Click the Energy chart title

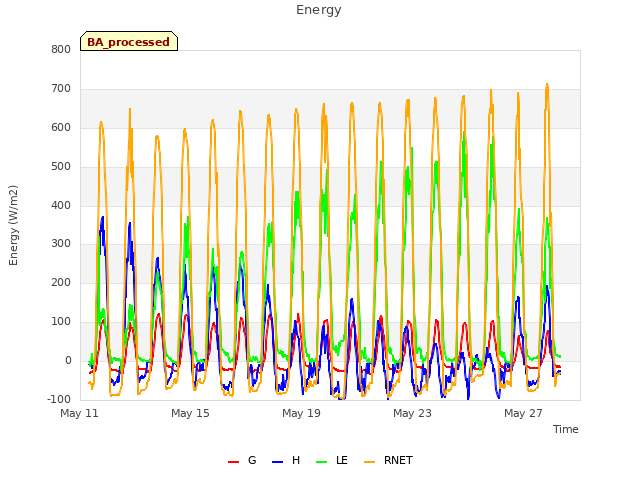click(319, 10)
